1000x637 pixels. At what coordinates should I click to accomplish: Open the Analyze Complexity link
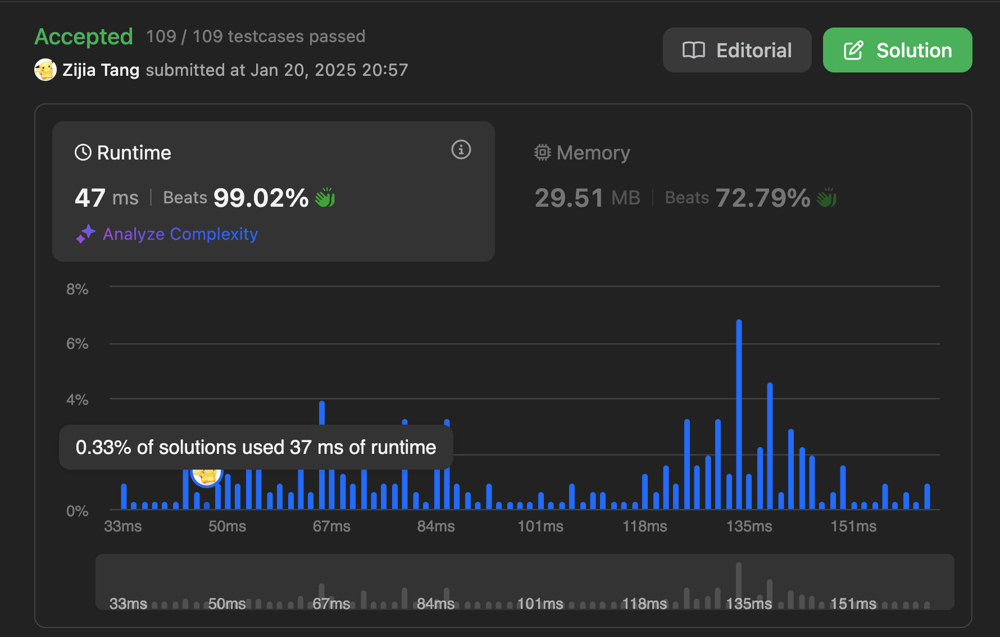180,234
